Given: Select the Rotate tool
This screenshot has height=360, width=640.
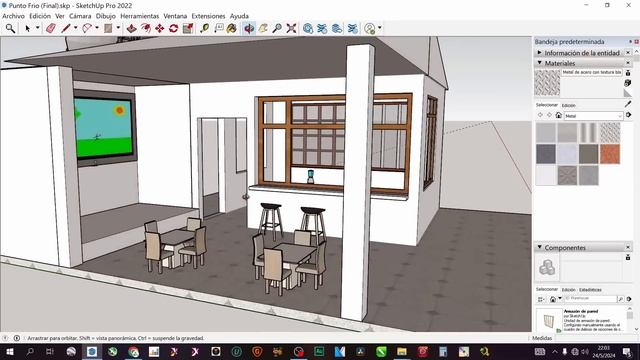Looking at the screenshot, I should pos(173,28).
